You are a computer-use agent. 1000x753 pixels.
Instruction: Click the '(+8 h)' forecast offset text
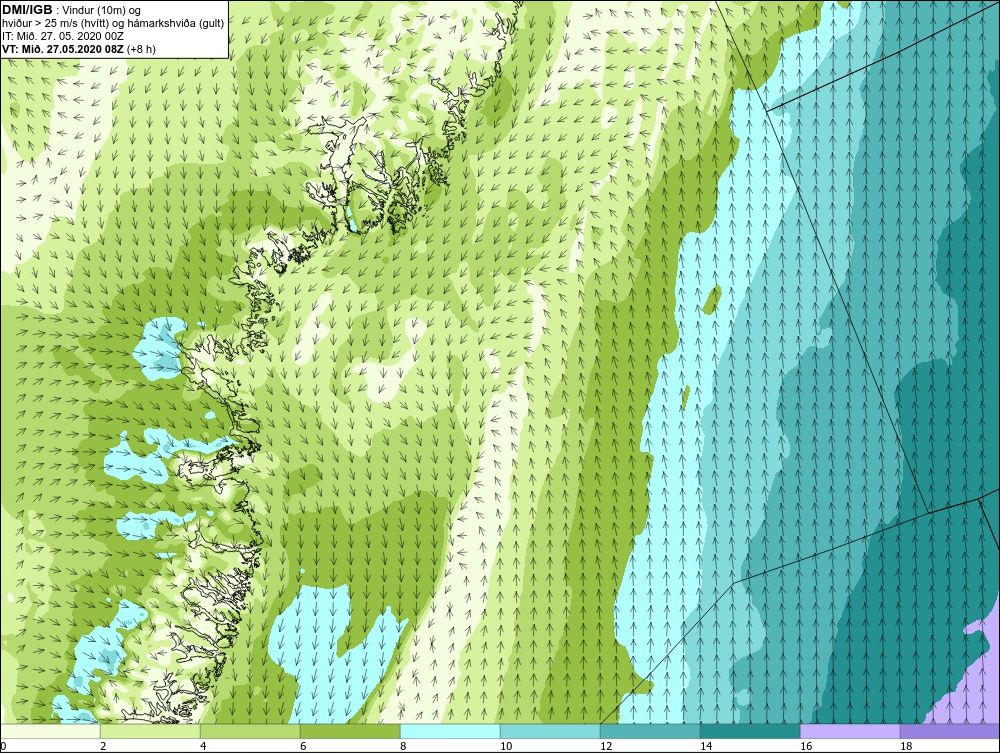(x=142, y=48)
